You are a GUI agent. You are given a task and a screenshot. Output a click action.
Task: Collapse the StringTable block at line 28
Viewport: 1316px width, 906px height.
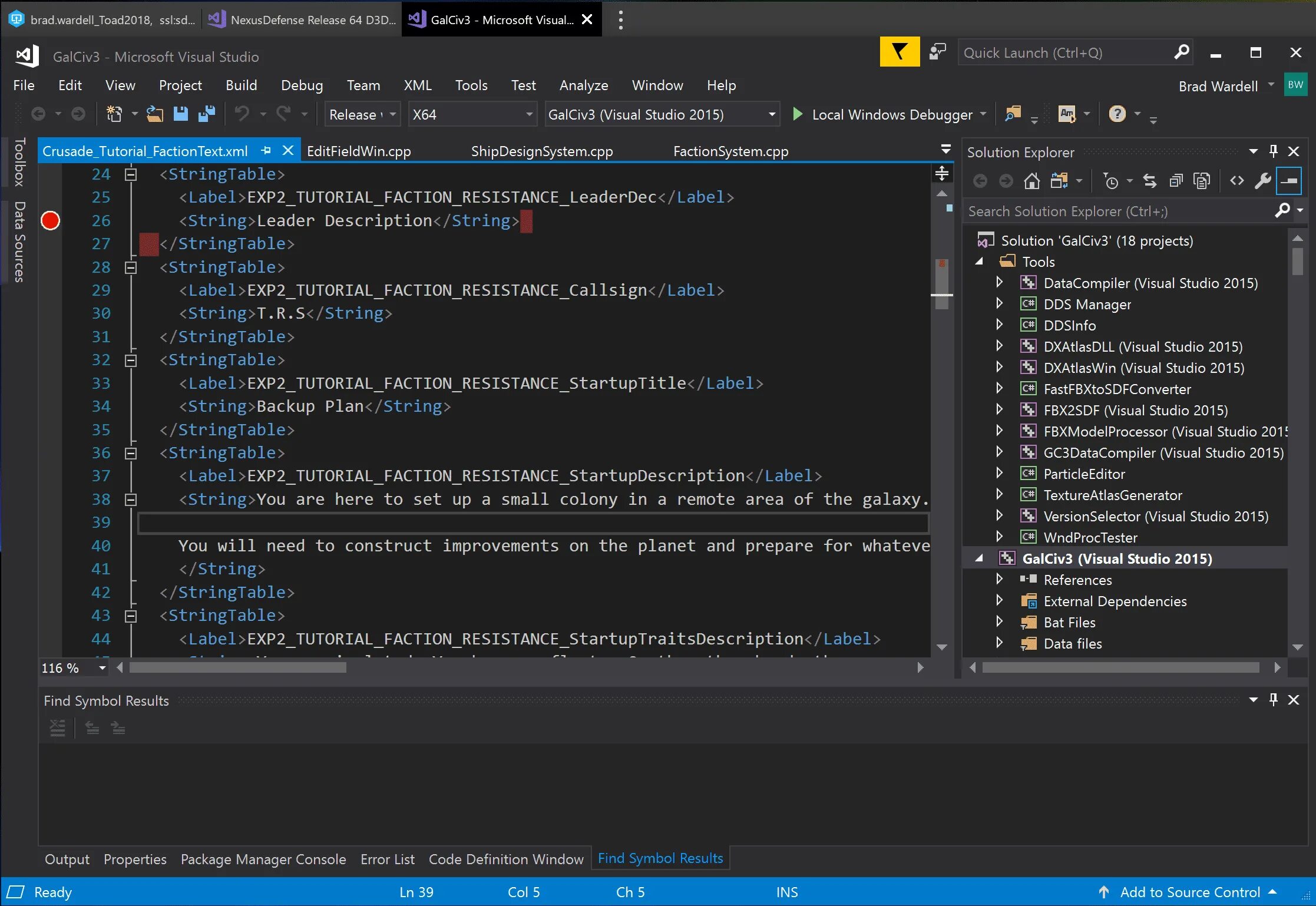click(x=131, y=267)
